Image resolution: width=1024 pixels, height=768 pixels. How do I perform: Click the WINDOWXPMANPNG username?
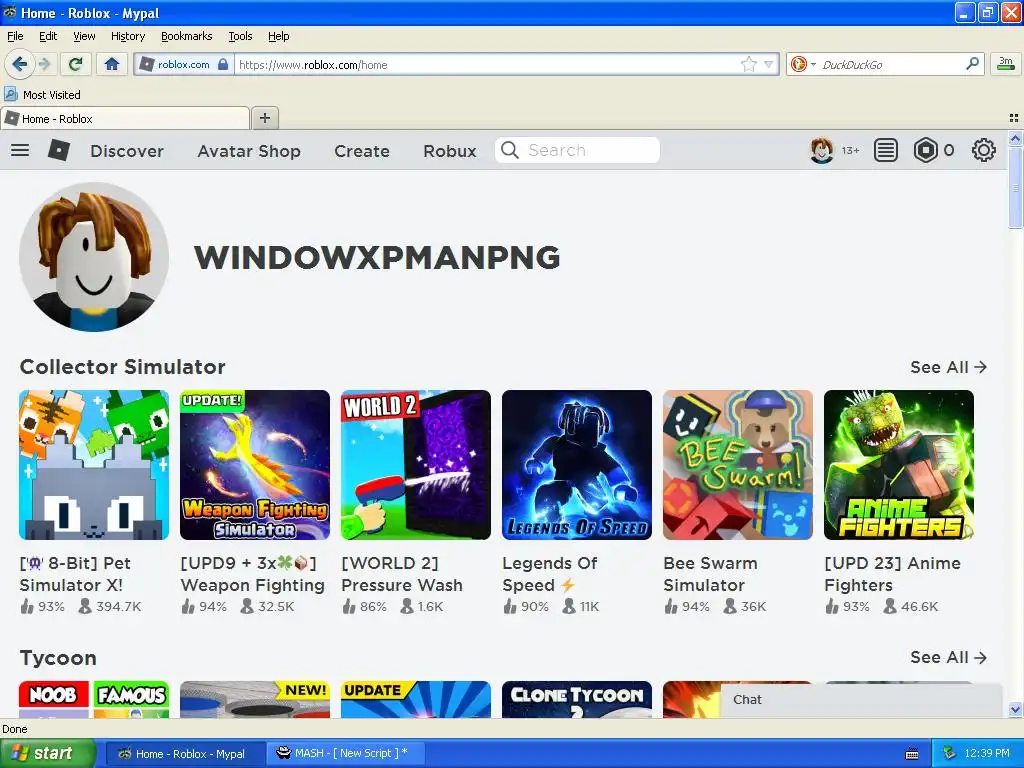(x=377, y=257)
